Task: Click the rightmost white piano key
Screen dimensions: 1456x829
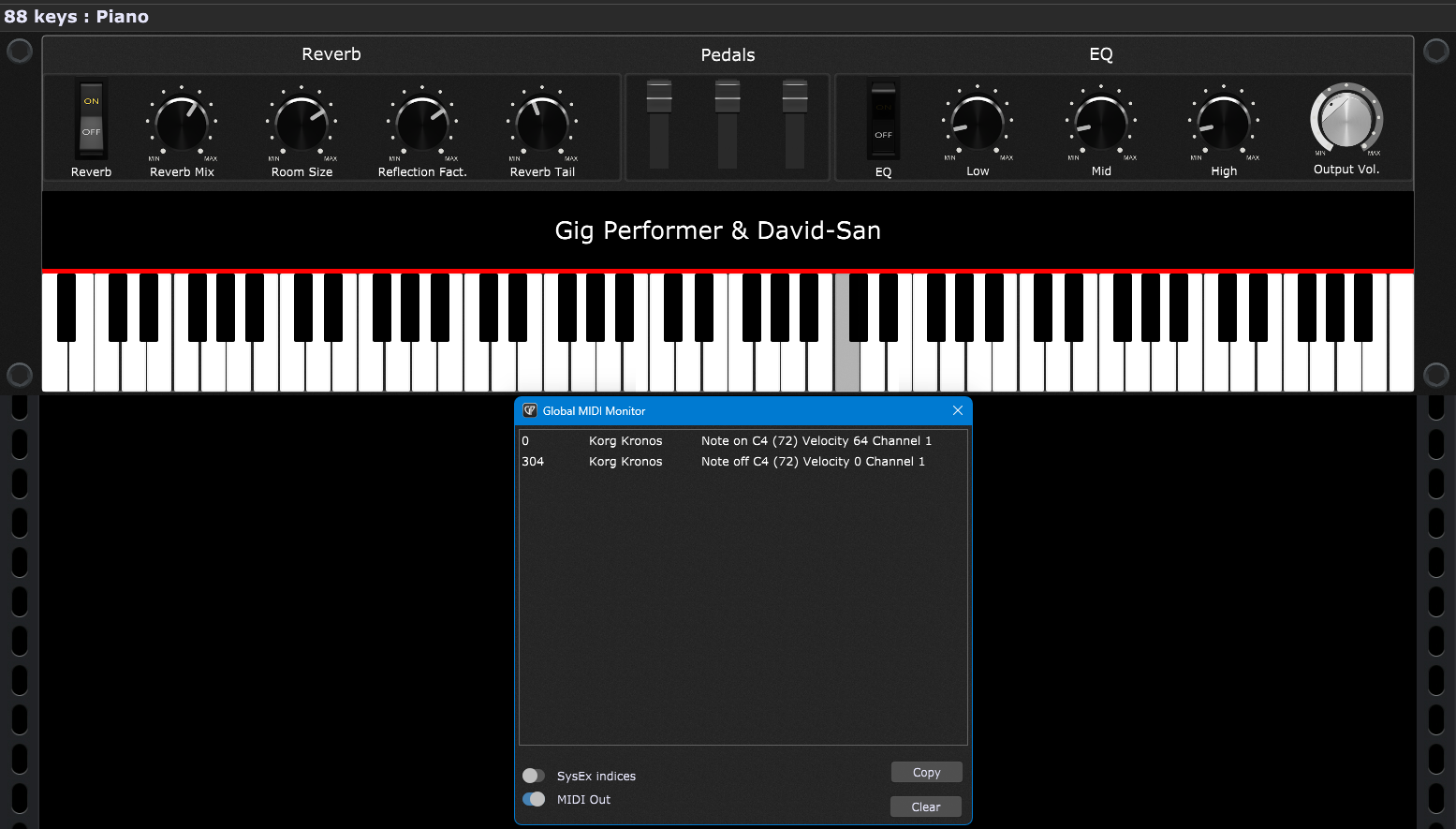Action: click(x=1402, y=333)
